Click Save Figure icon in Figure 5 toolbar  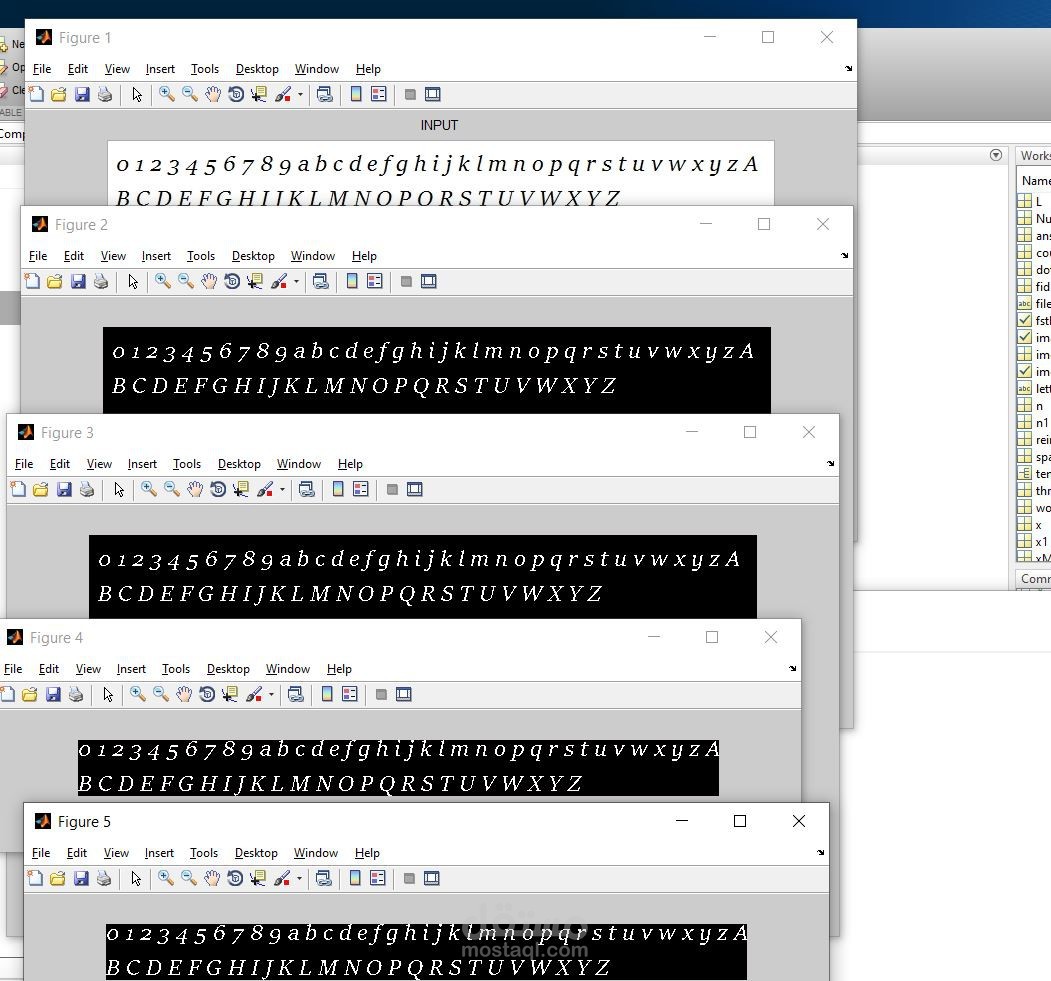coord(82,879)
